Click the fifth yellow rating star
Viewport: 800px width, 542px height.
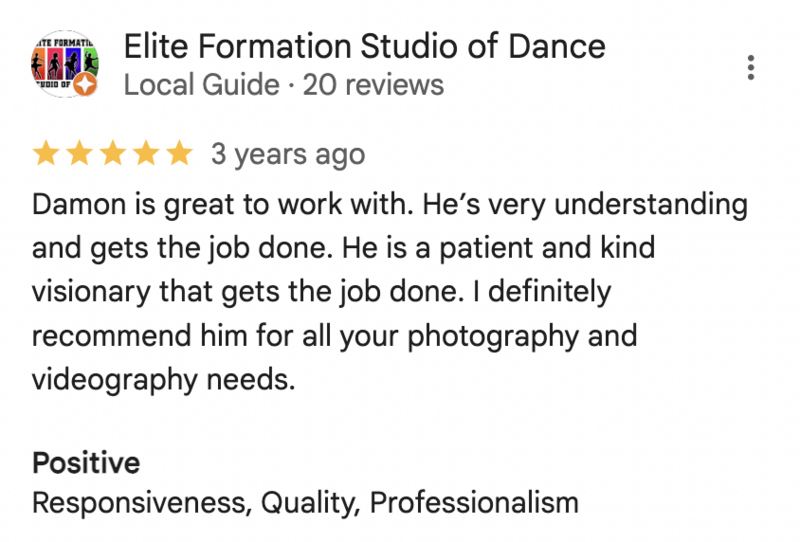(180, 154)
